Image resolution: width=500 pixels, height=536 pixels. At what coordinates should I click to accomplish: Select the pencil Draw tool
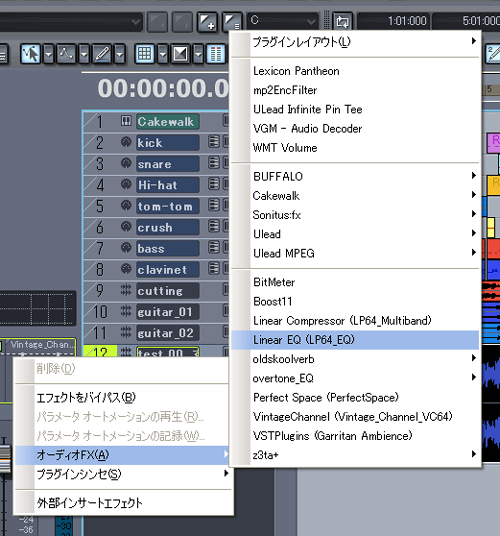[102, 54]
